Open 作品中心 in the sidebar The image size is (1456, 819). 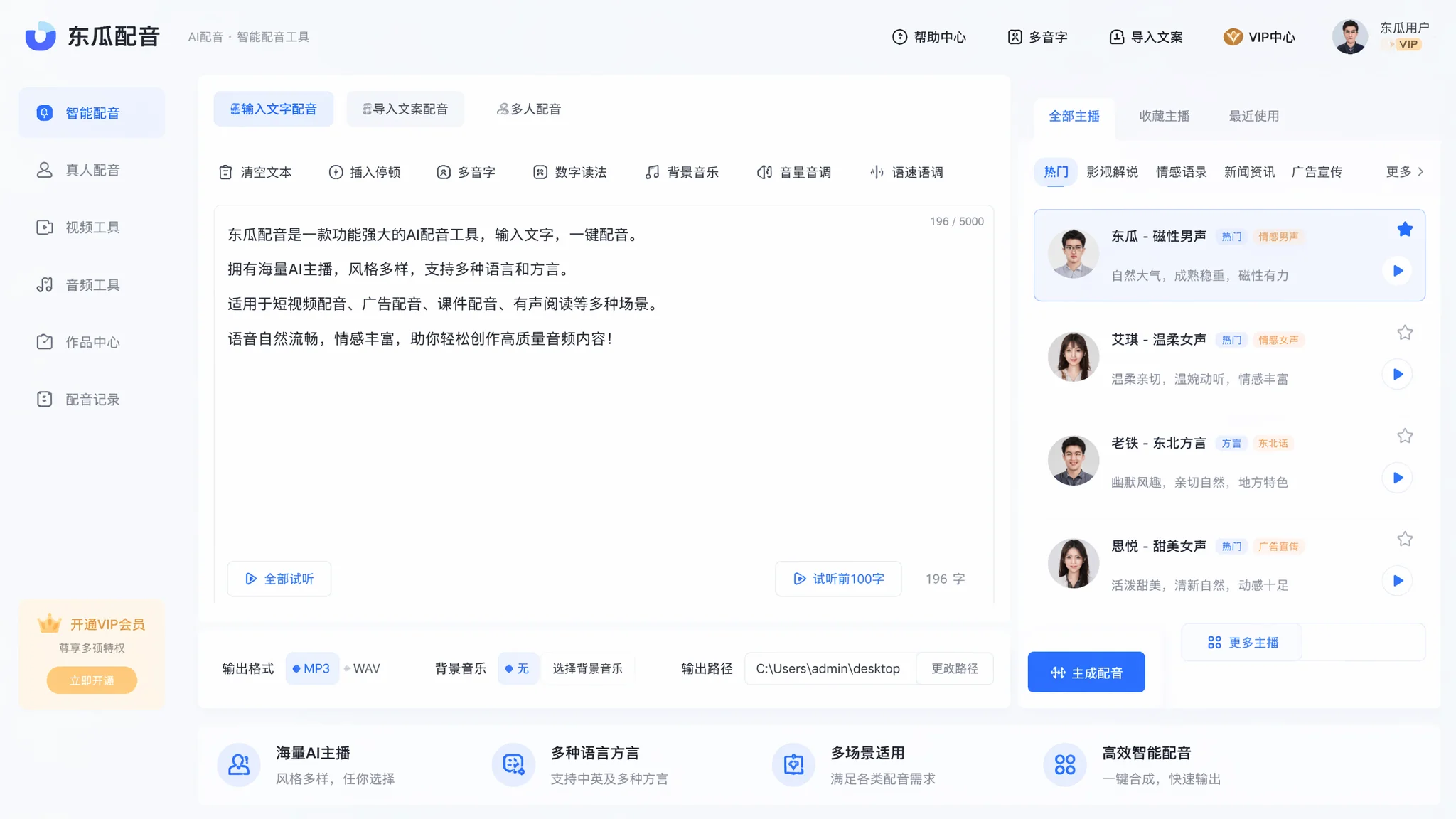click(92, 342)
